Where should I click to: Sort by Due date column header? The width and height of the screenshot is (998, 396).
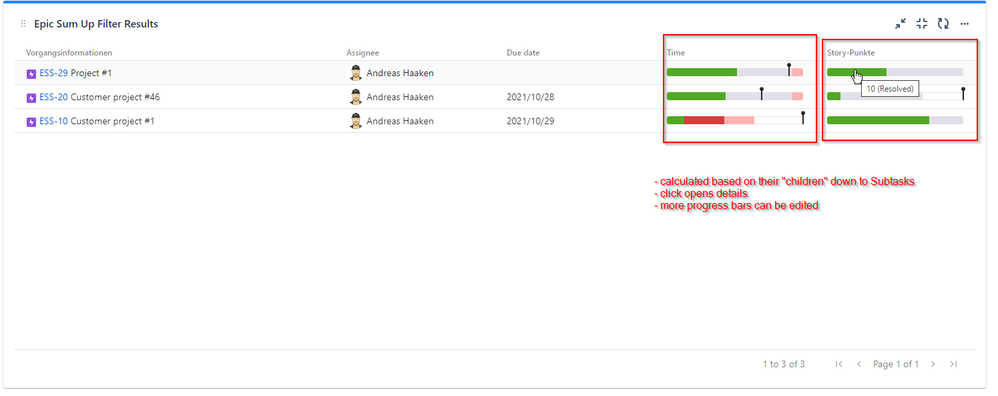click(523, 53)
